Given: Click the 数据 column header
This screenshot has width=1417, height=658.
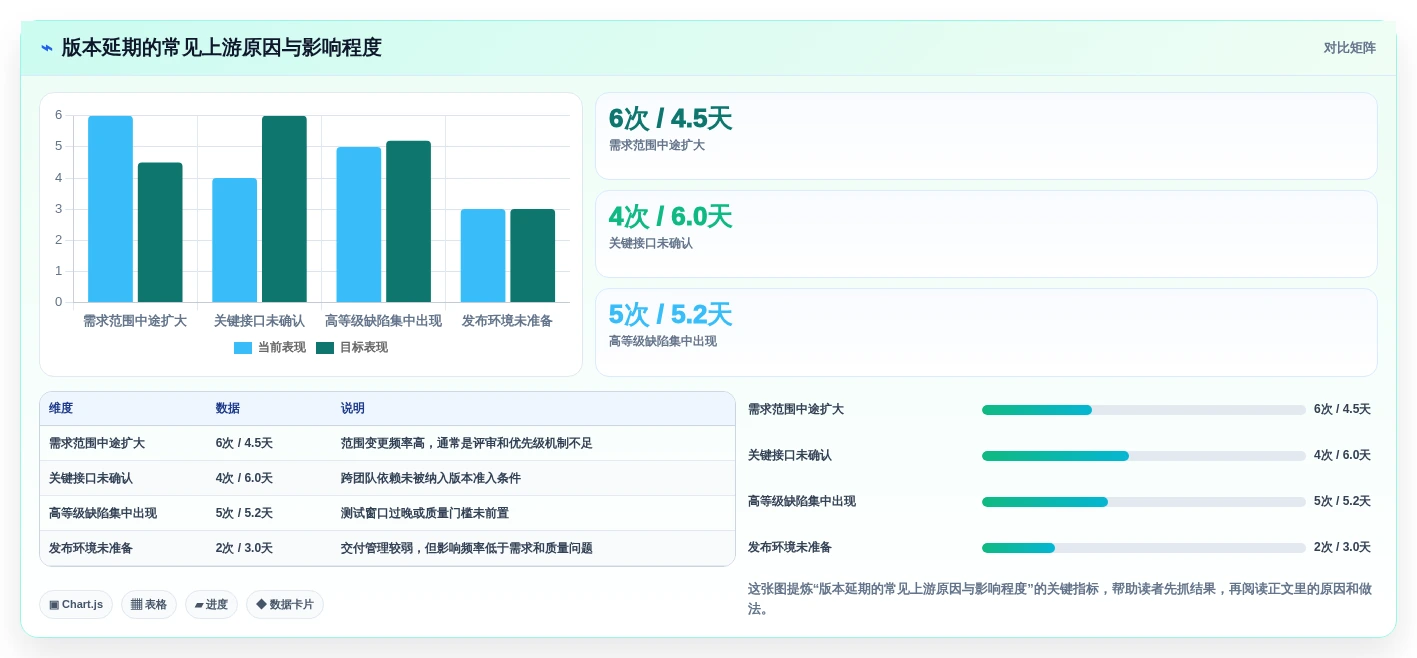Looking at the screenshot, I should pos(228,409).
